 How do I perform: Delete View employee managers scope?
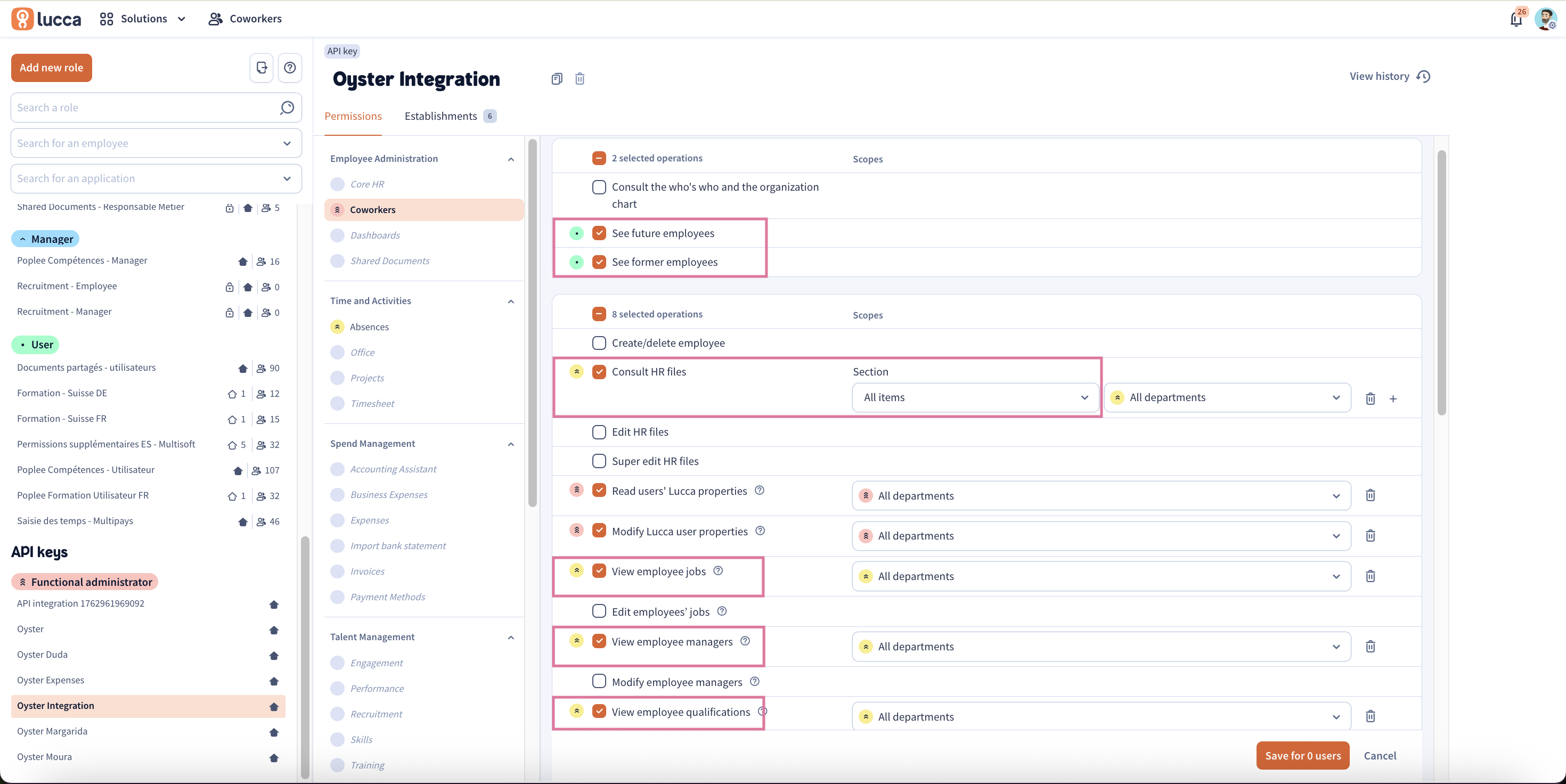(1370, 646)
